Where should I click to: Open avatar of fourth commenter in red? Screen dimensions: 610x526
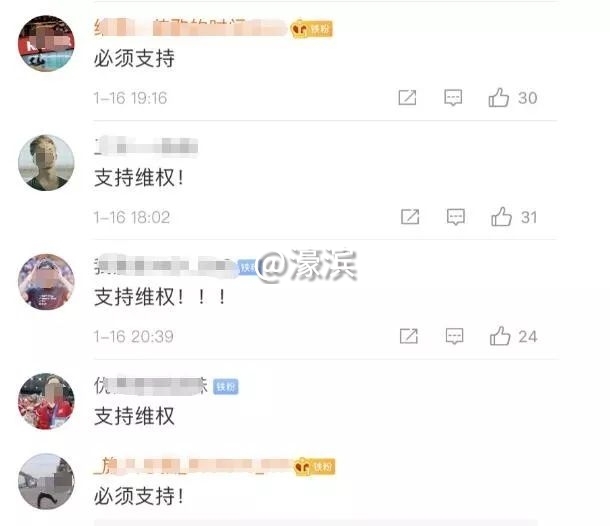(46, 401)
